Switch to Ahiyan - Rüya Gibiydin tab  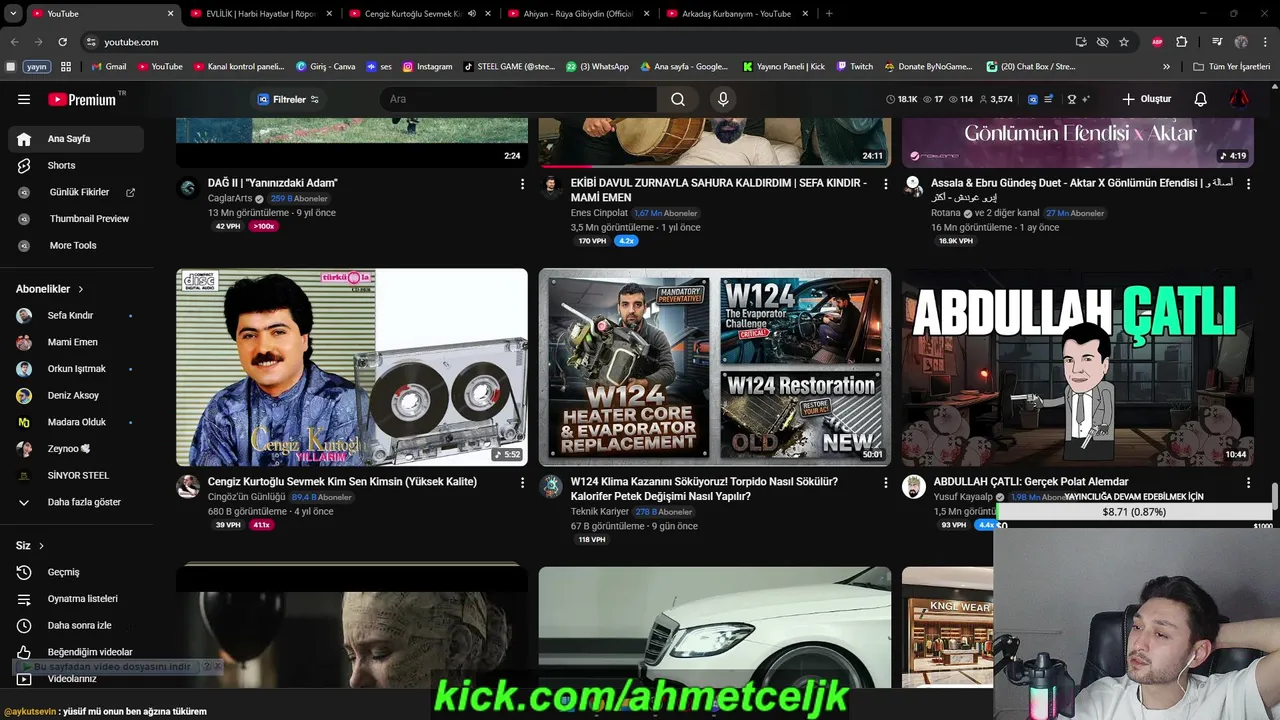(x=578, y=14)
